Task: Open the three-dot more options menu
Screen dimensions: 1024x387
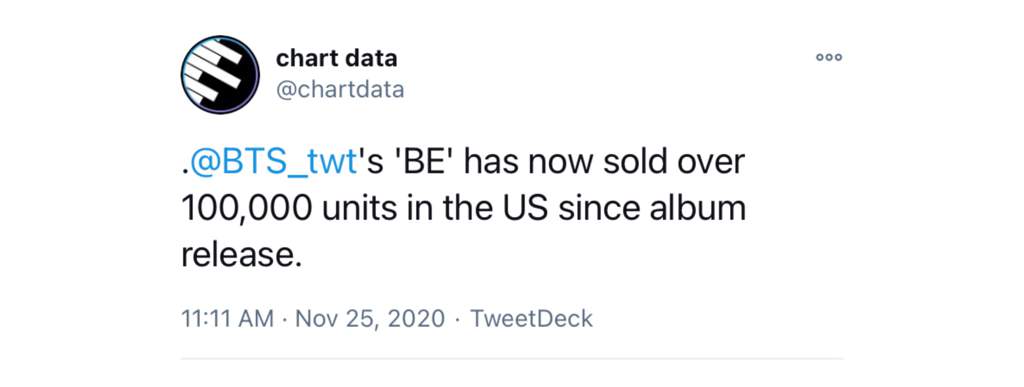Action: (x=829, y=57)
